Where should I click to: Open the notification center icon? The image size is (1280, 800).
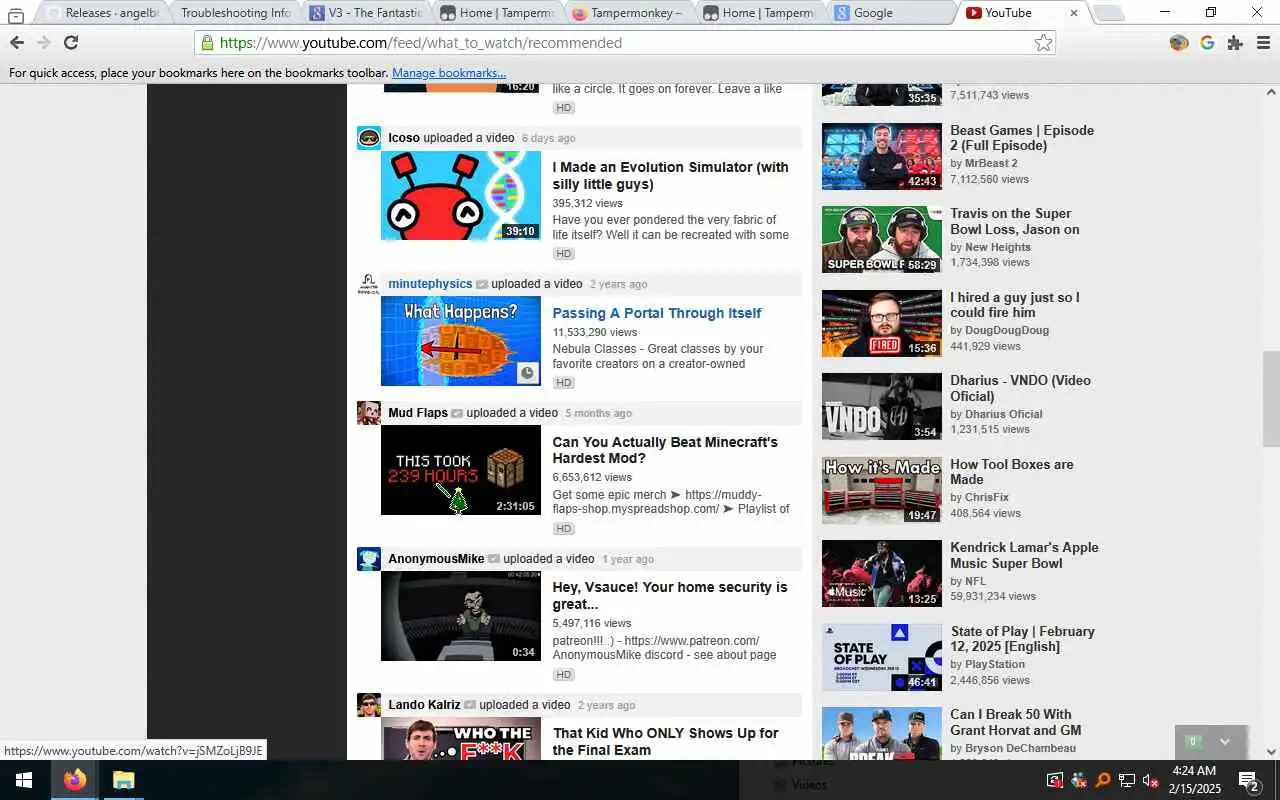tap(1249, 780)
